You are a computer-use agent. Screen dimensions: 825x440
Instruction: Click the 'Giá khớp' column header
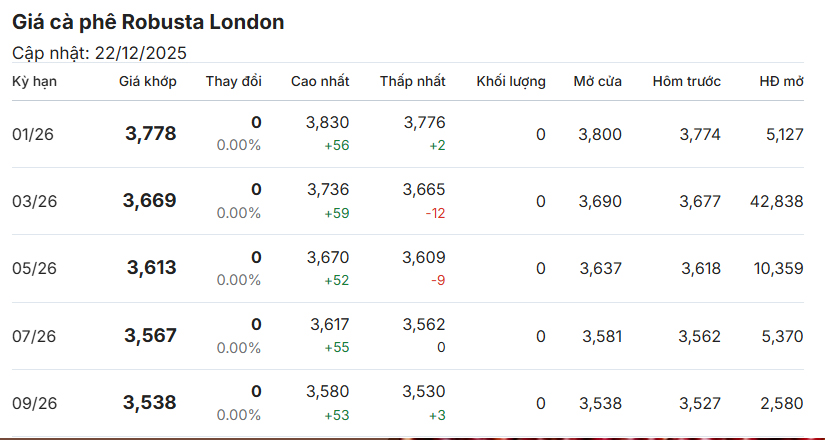pyautogui.click(x=147, y=81)
